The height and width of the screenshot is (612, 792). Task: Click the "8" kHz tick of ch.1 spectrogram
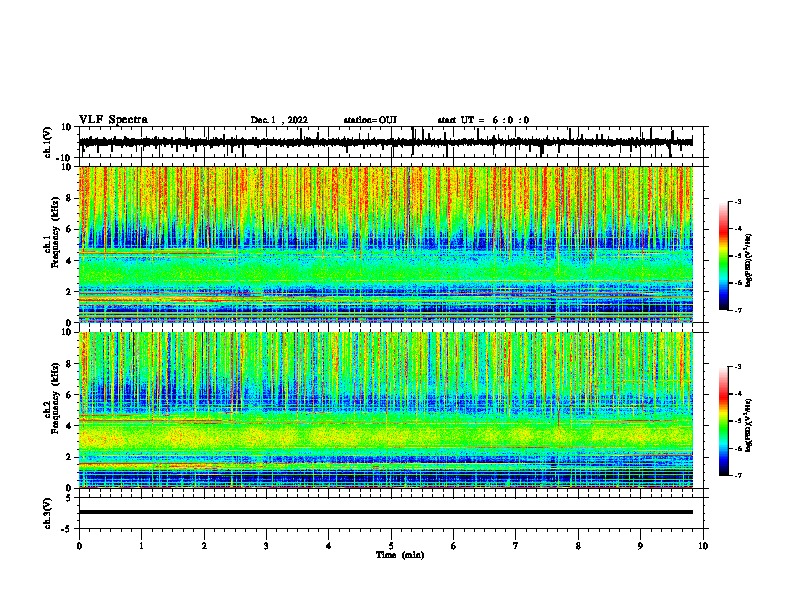pos(69,198)
